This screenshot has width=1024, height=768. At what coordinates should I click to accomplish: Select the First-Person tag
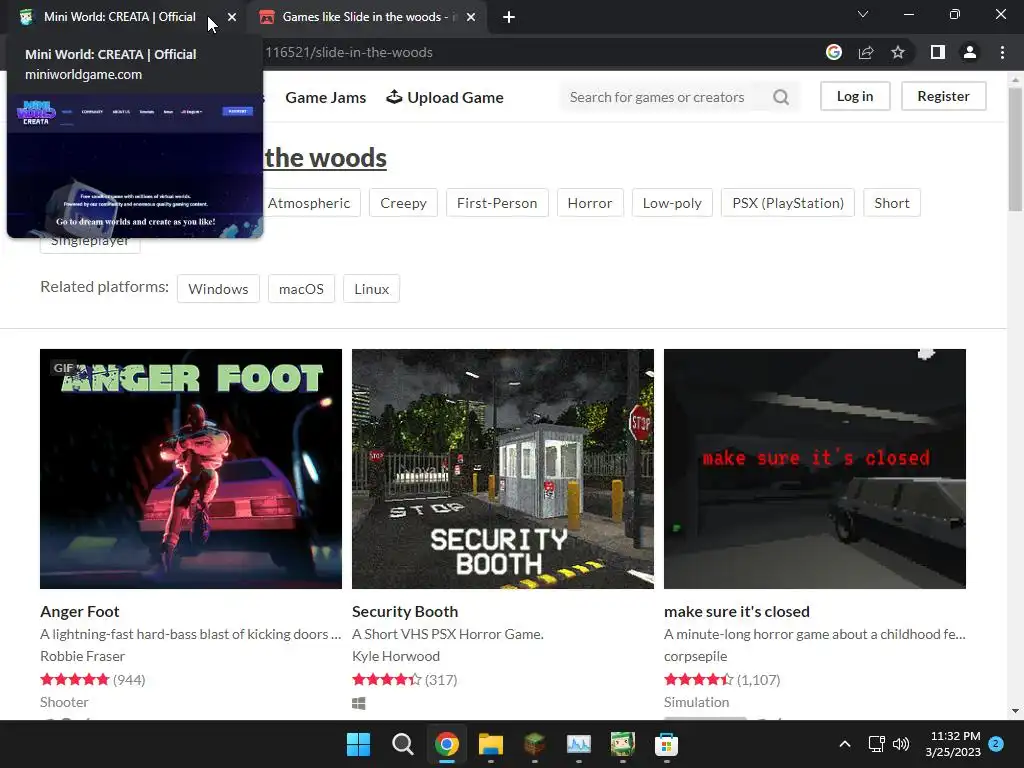[x=497, y=203]
